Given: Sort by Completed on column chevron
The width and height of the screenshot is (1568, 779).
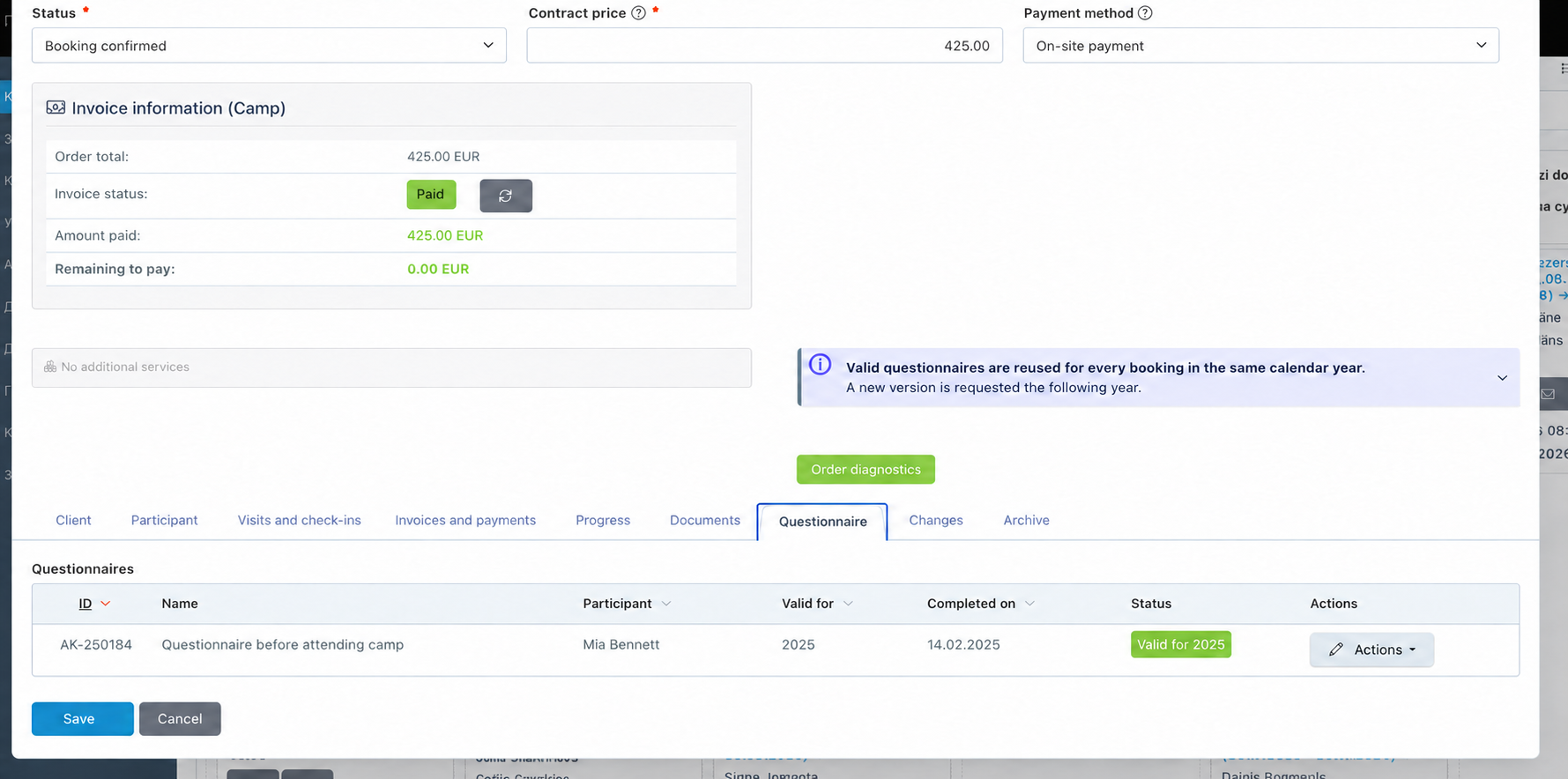Looking at the screenshot, I should [1029, 604].
